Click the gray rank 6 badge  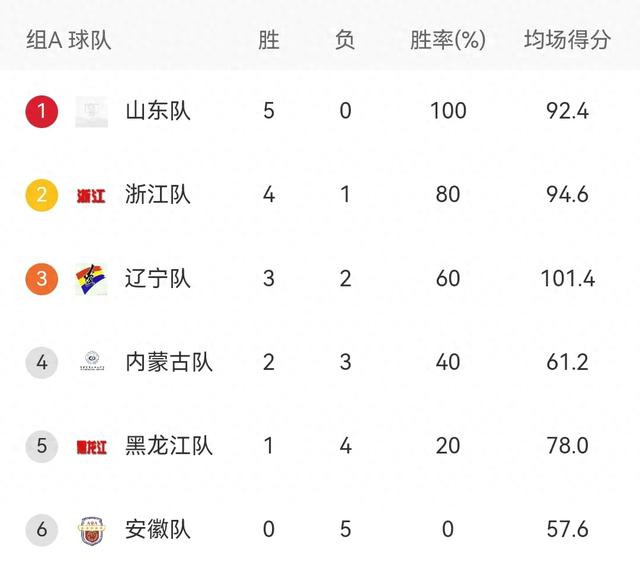[42, 530]
